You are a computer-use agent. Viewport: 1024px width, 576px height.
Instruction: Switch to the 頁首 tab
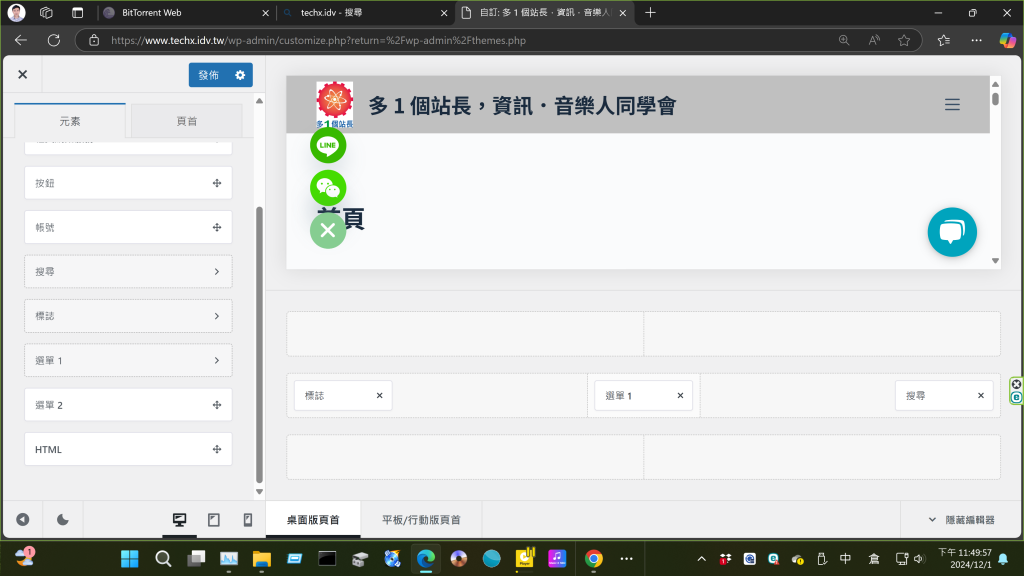(x=187, y=121)
